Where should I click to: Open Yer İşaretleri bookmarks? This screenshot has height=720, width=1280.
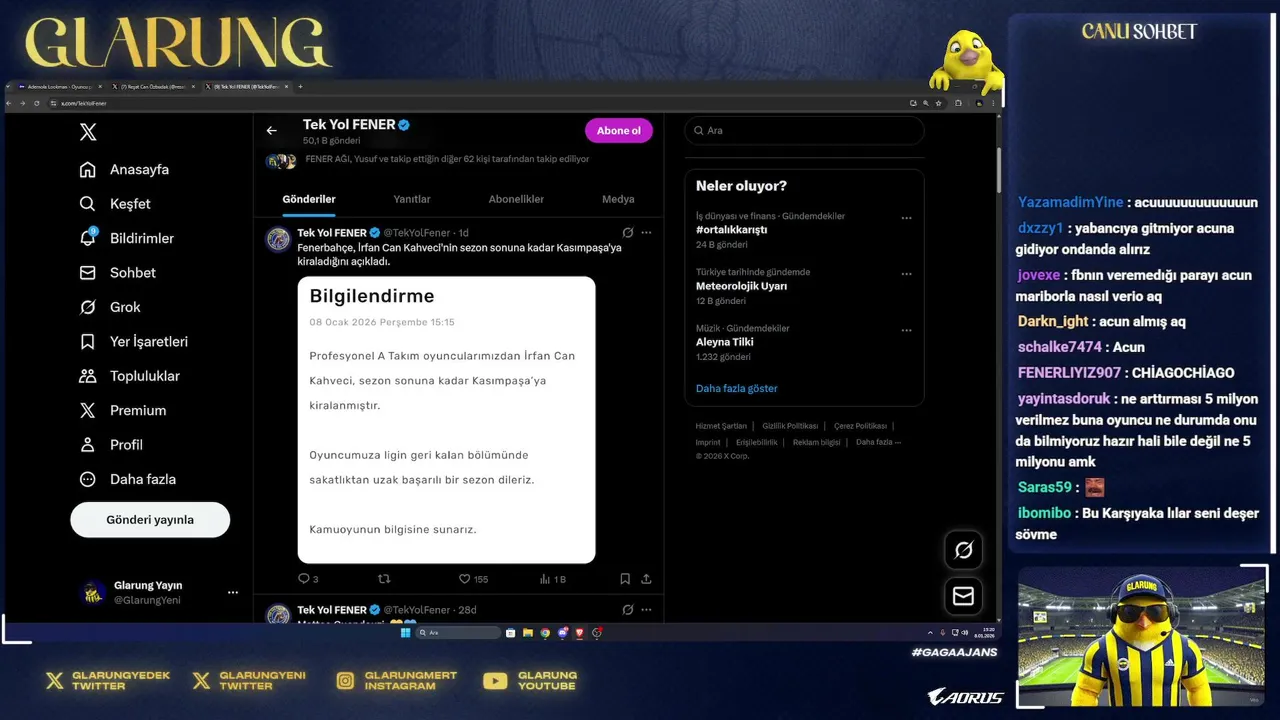(x=133, y=342)
